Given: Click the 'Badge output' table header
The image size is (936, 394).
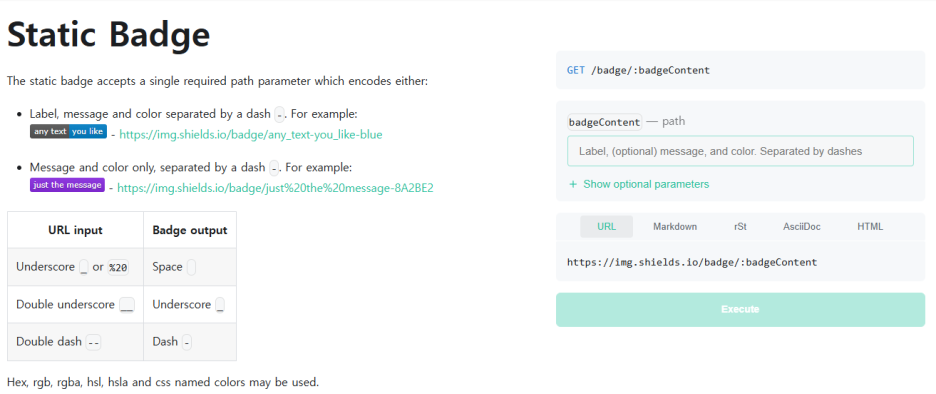Looking at the screenshot, I should coord(190,230).
